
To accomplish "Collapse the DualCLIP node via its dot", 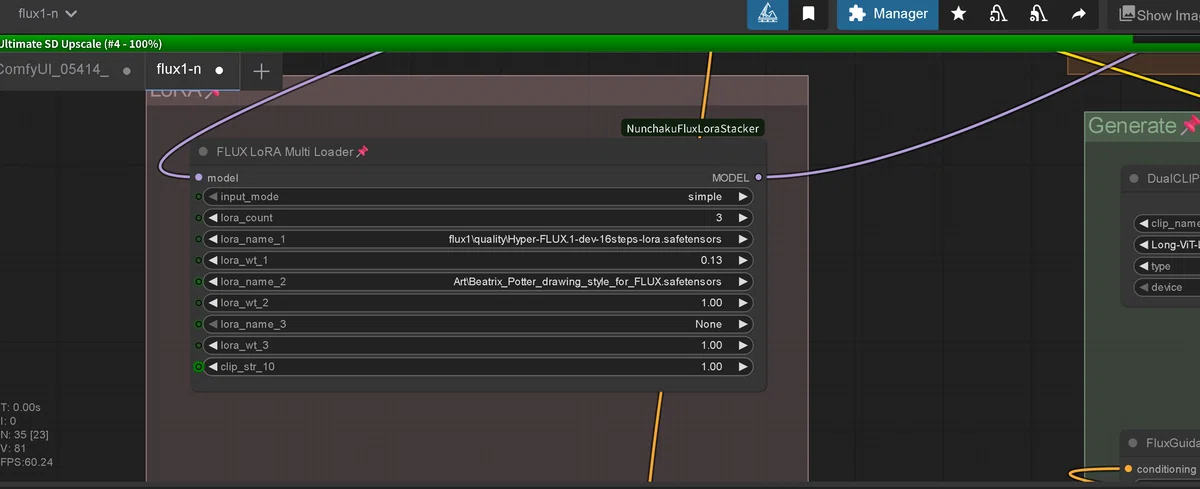I will [x=1134, y=179].
